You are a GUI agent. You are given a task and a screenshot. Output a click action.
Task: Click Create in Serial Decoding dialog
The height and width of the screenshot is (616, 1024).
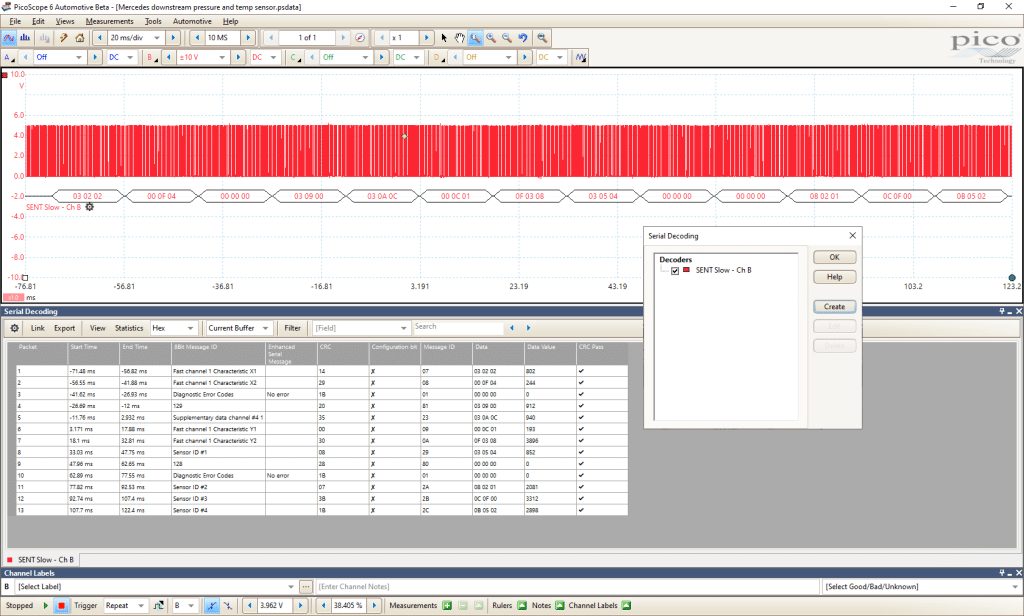[835, 306]
